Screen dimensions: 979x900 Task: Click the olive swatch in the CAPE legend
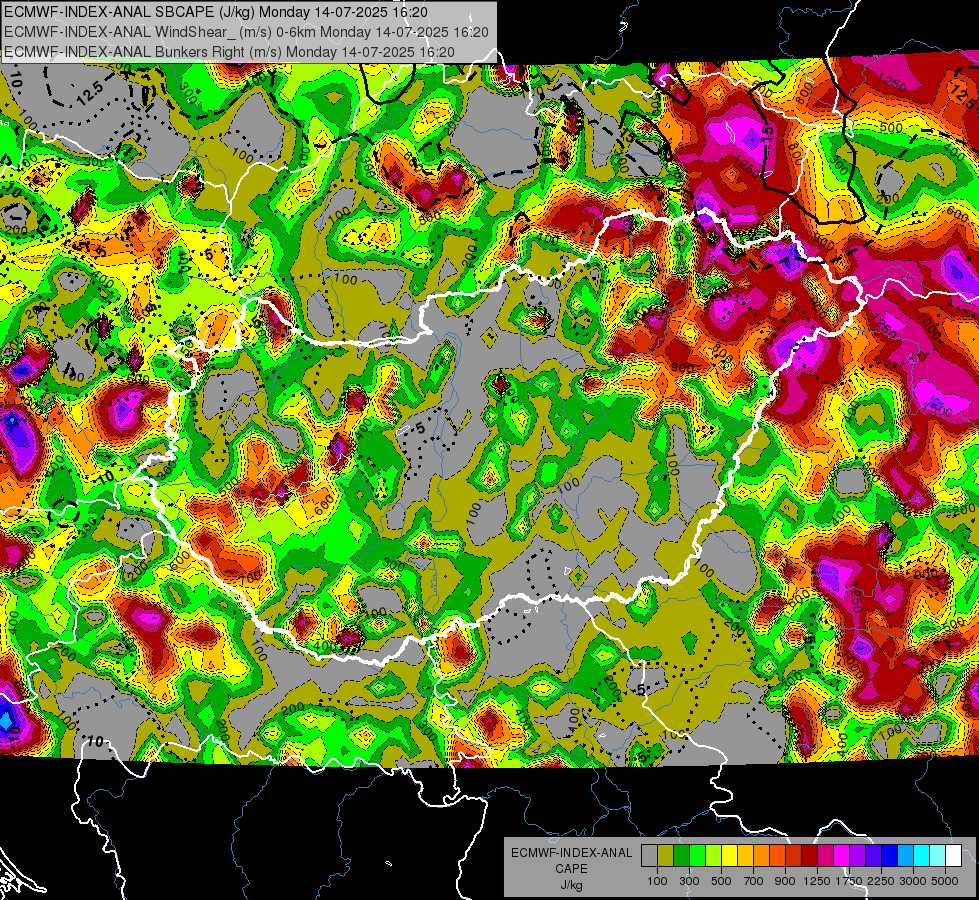point(666,856)
